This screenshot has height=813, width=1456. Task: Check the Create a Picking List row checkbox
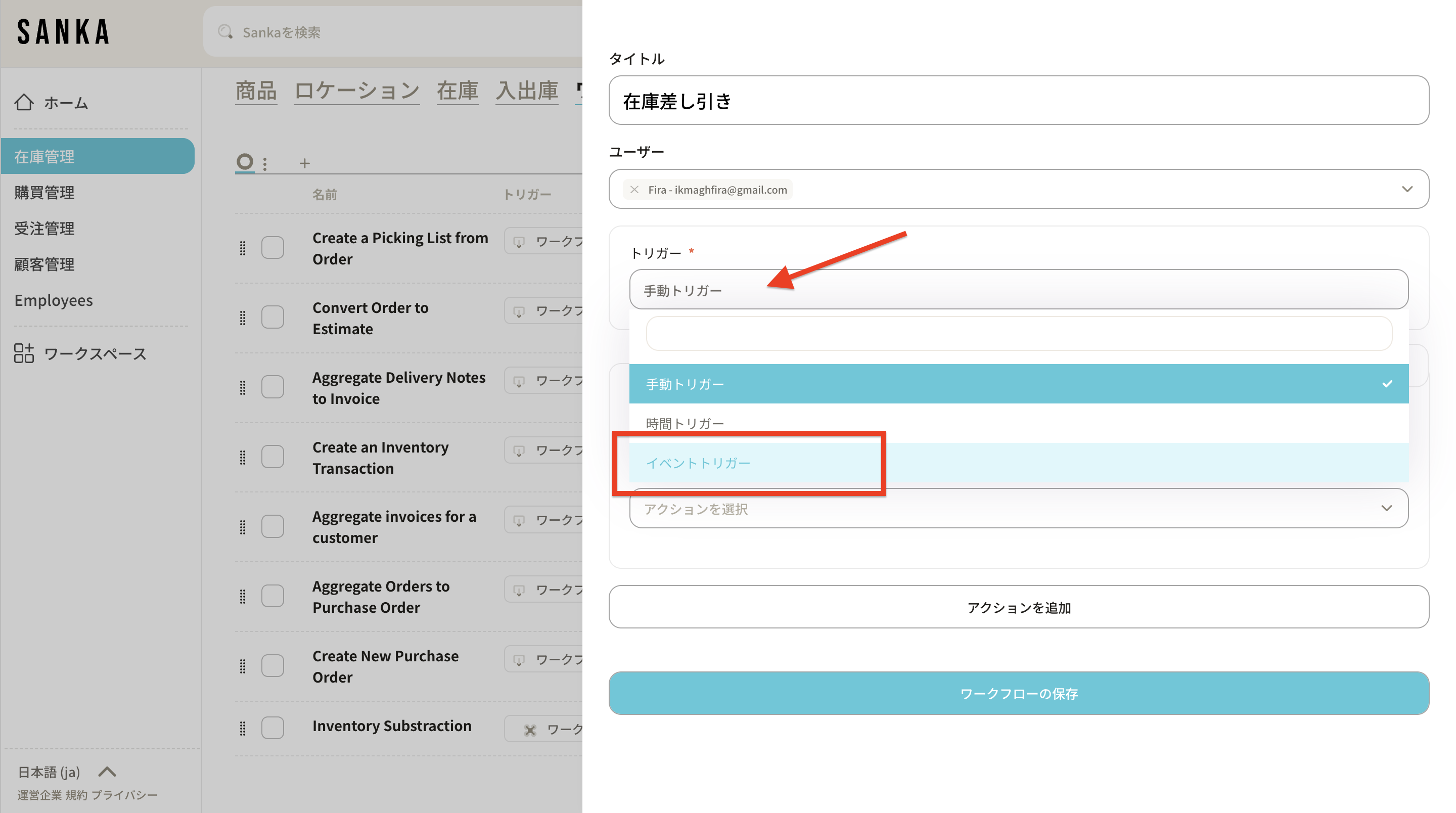tap(272, 248)
